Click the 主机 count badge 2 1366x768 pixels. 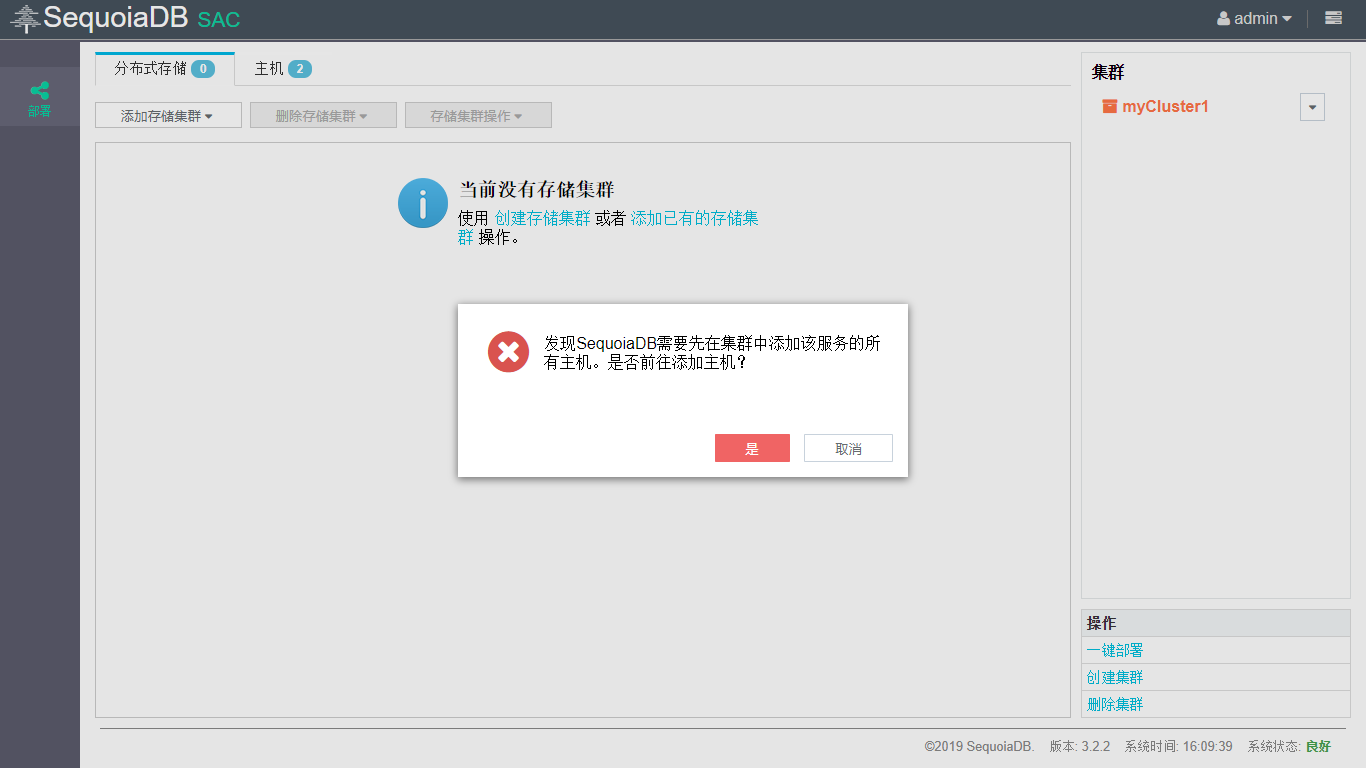[x=300, y=69]
